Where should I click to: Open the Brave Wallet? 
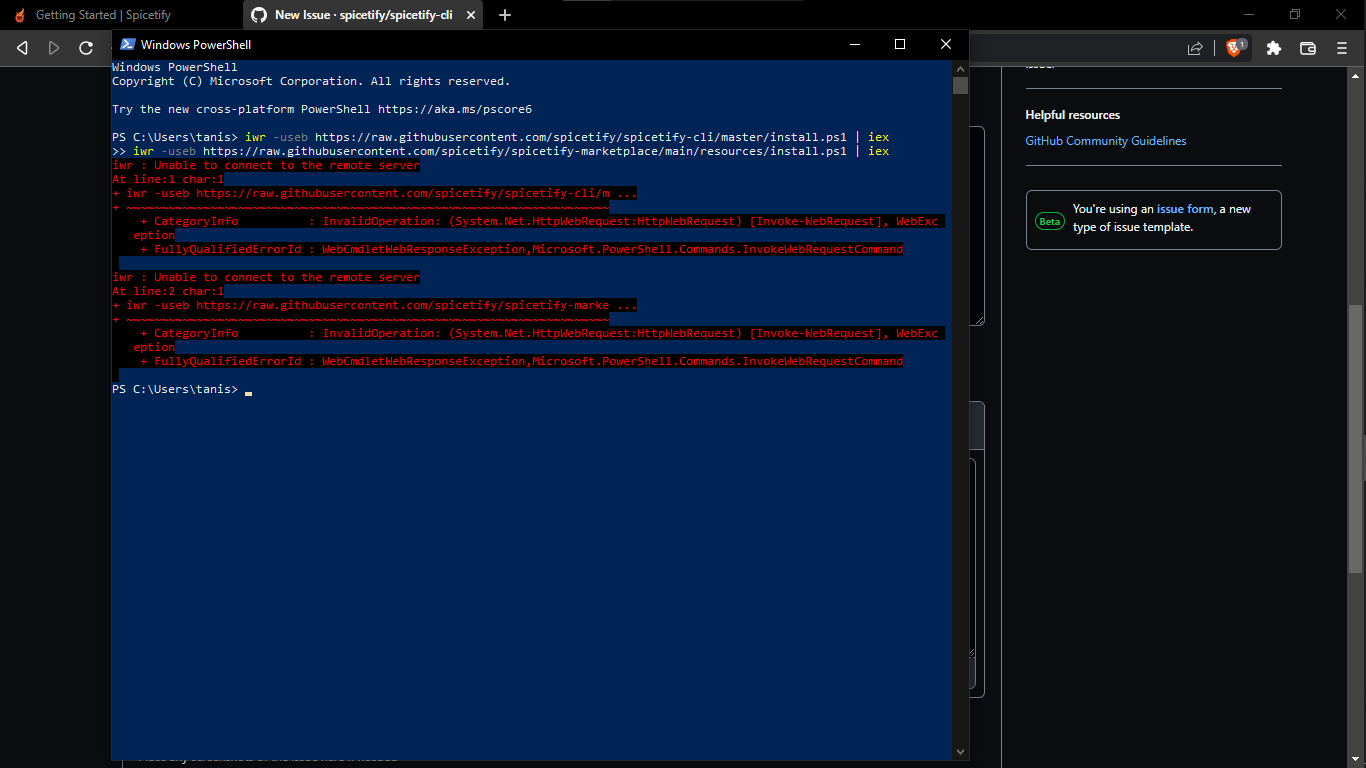1307,47
